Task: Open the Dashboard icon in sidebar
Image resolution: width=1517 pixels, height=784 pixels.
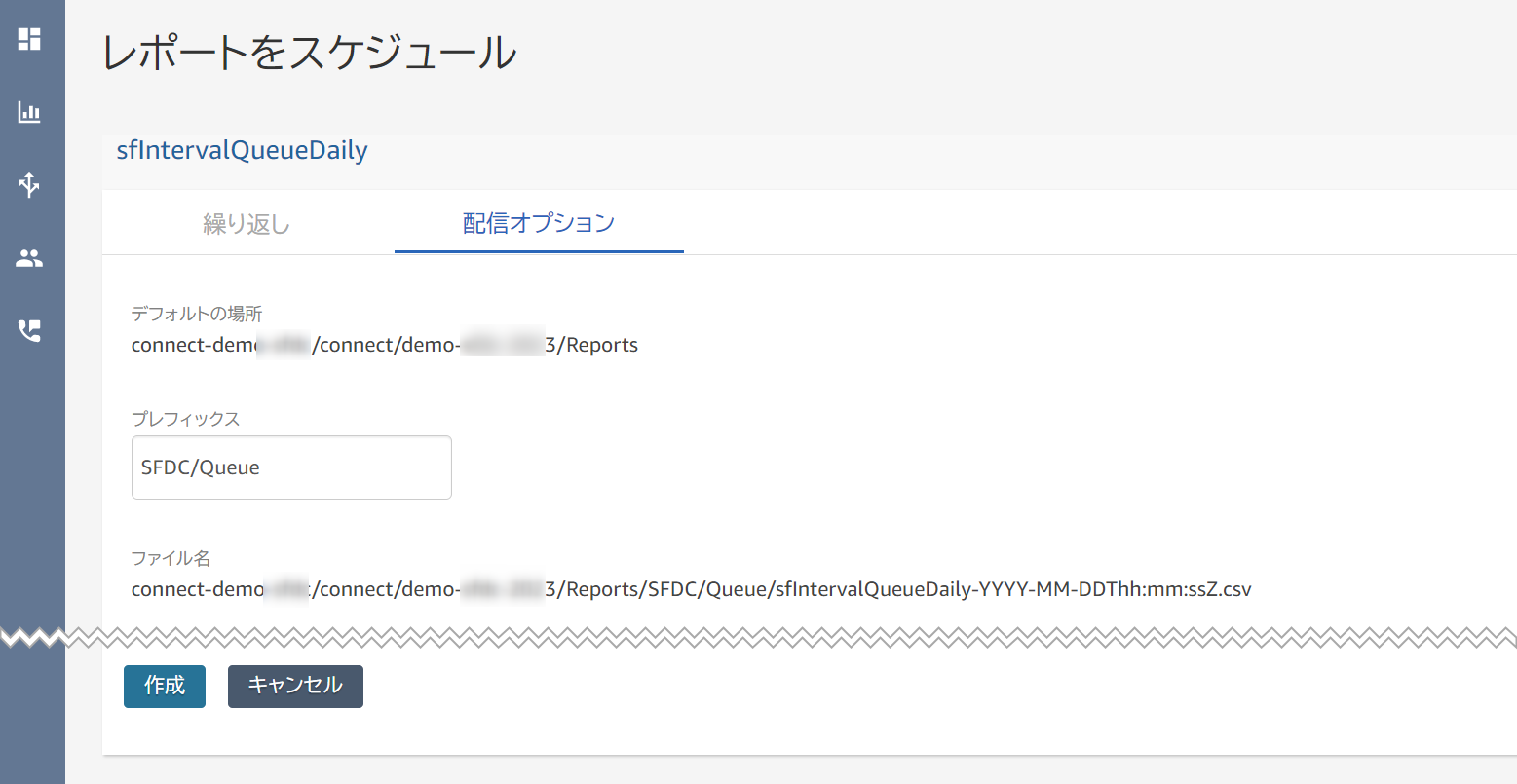Action: tap(29, 39)
